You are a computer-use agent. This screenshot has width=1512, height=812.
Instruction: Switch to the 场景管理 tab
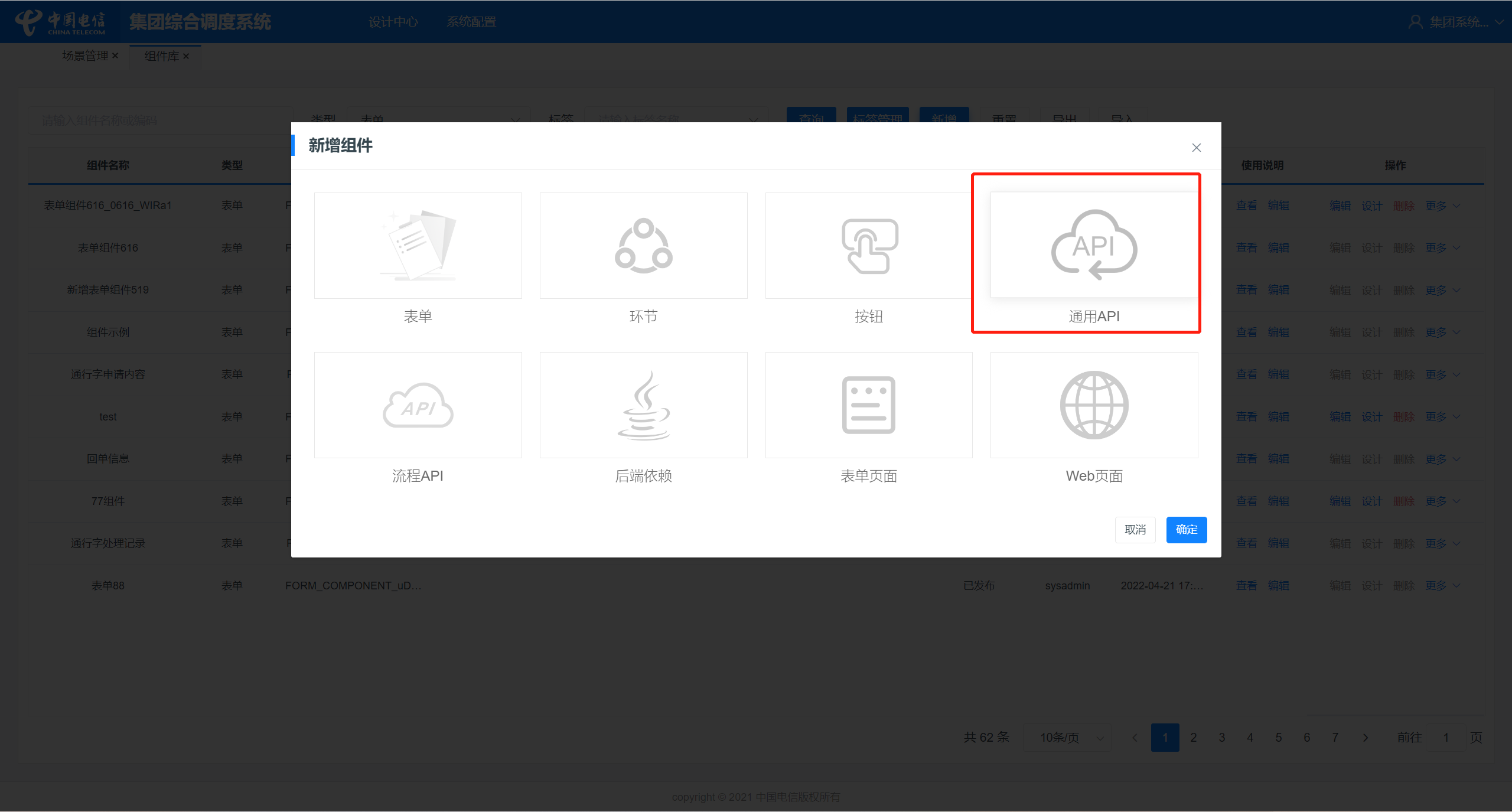coord(85,56)
